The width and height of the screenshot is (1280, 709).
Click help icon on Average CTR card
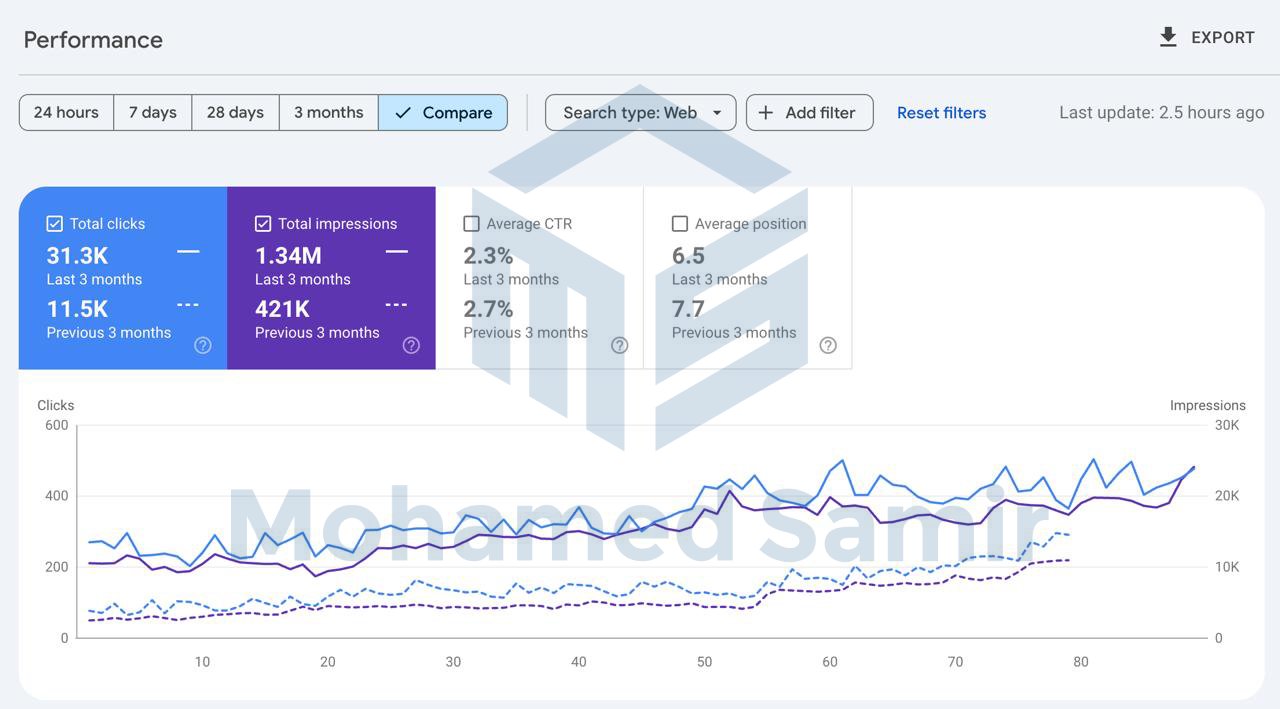click(619, 345)
